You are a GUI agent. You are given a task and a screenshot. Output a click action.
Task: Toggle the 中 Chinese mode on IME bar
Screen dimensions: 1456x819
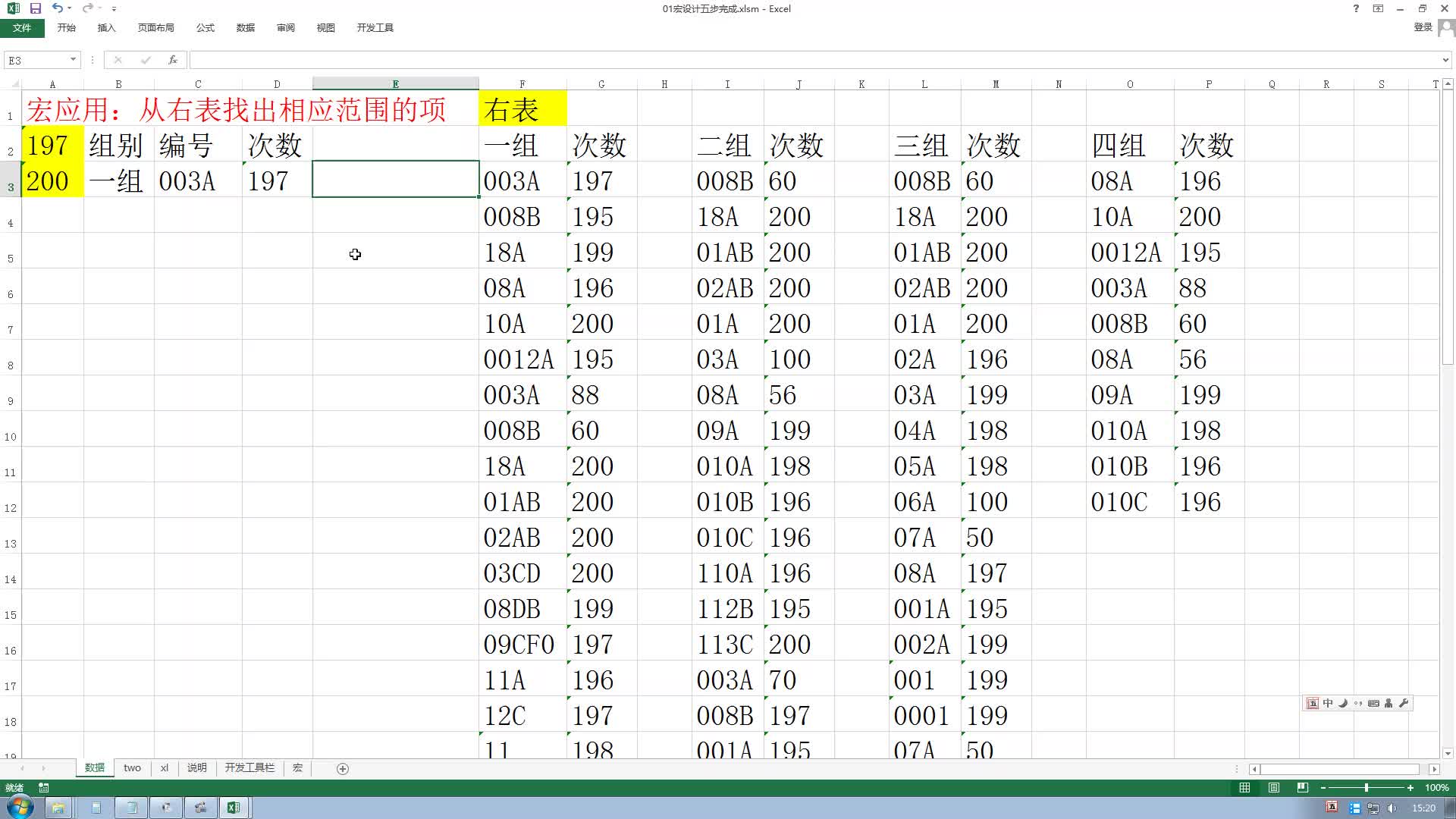click(x=1328, y=703)
